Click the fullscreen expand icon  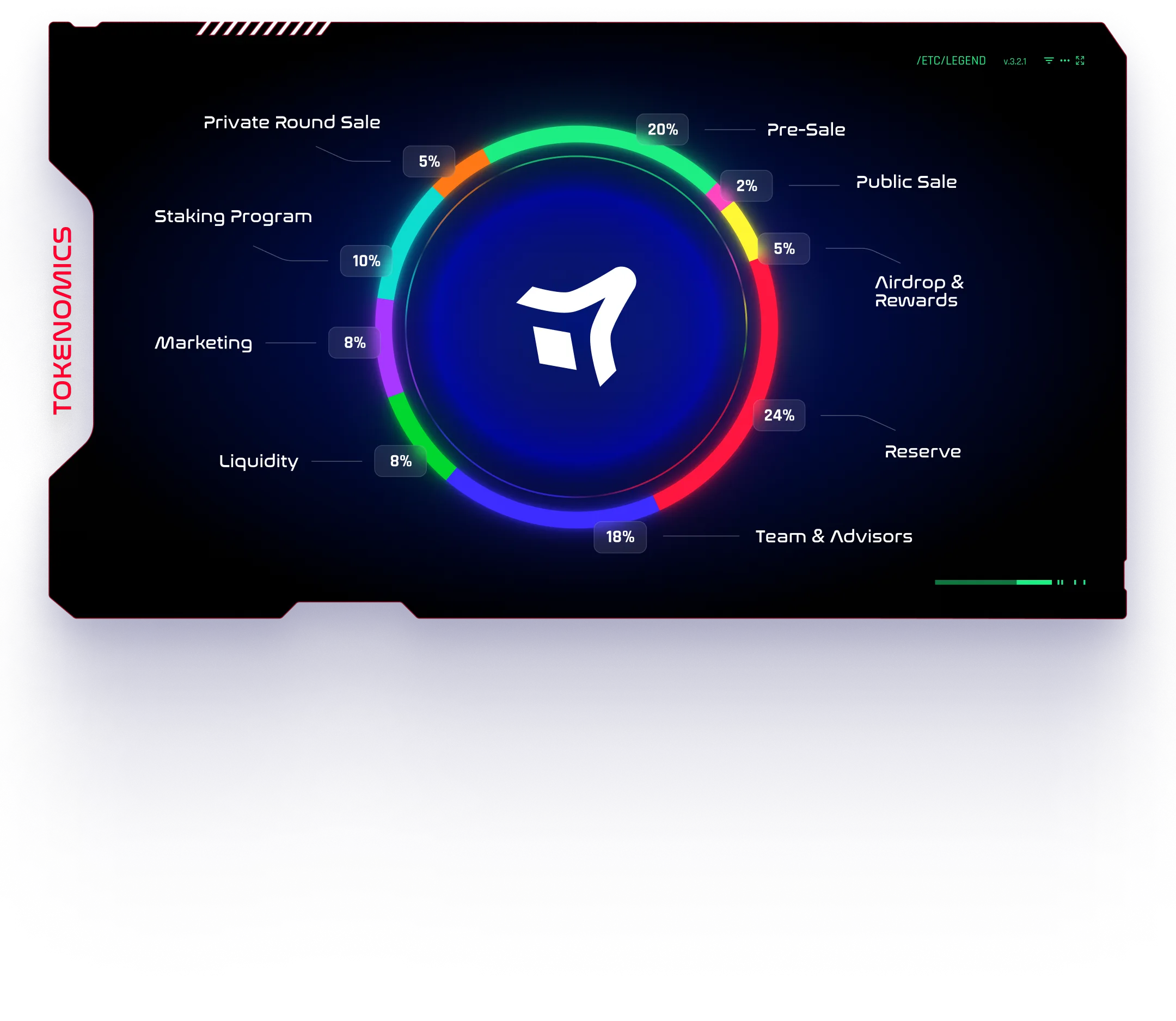1080,60
